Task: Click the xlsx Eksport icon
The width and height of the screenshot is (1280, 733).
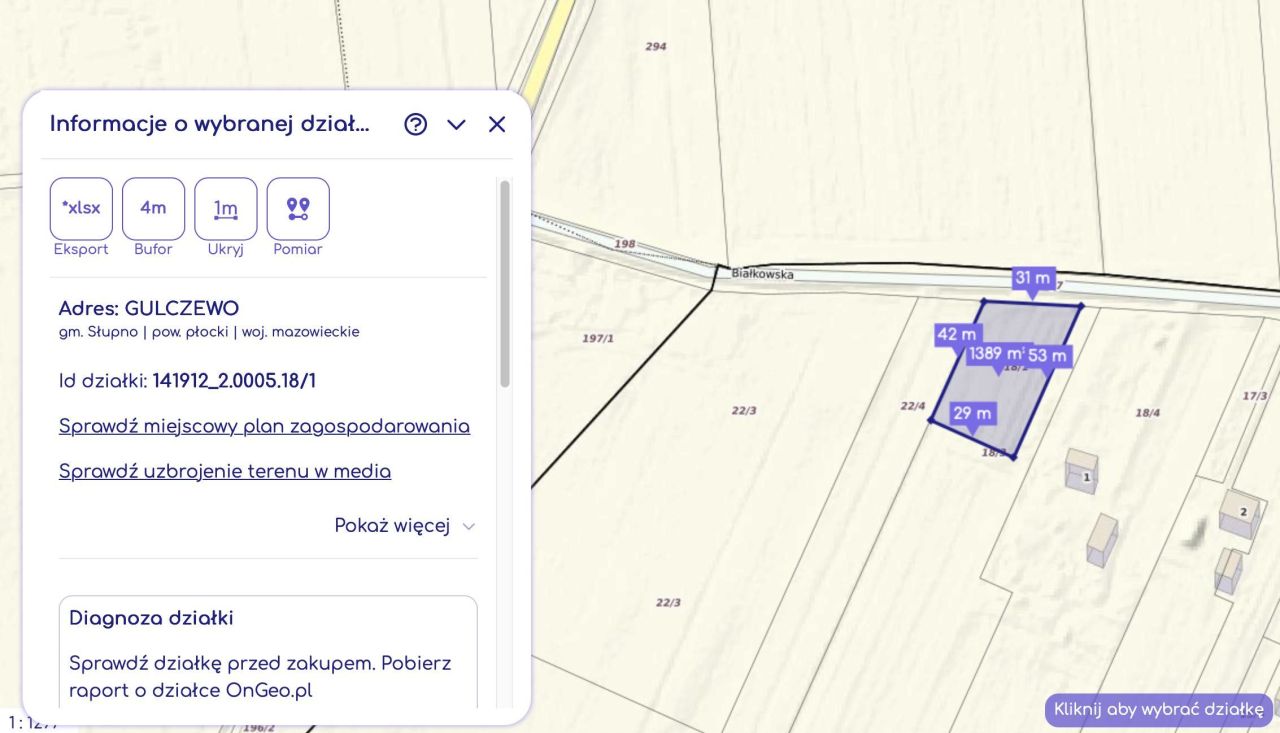Action: [x=81, y=209]
